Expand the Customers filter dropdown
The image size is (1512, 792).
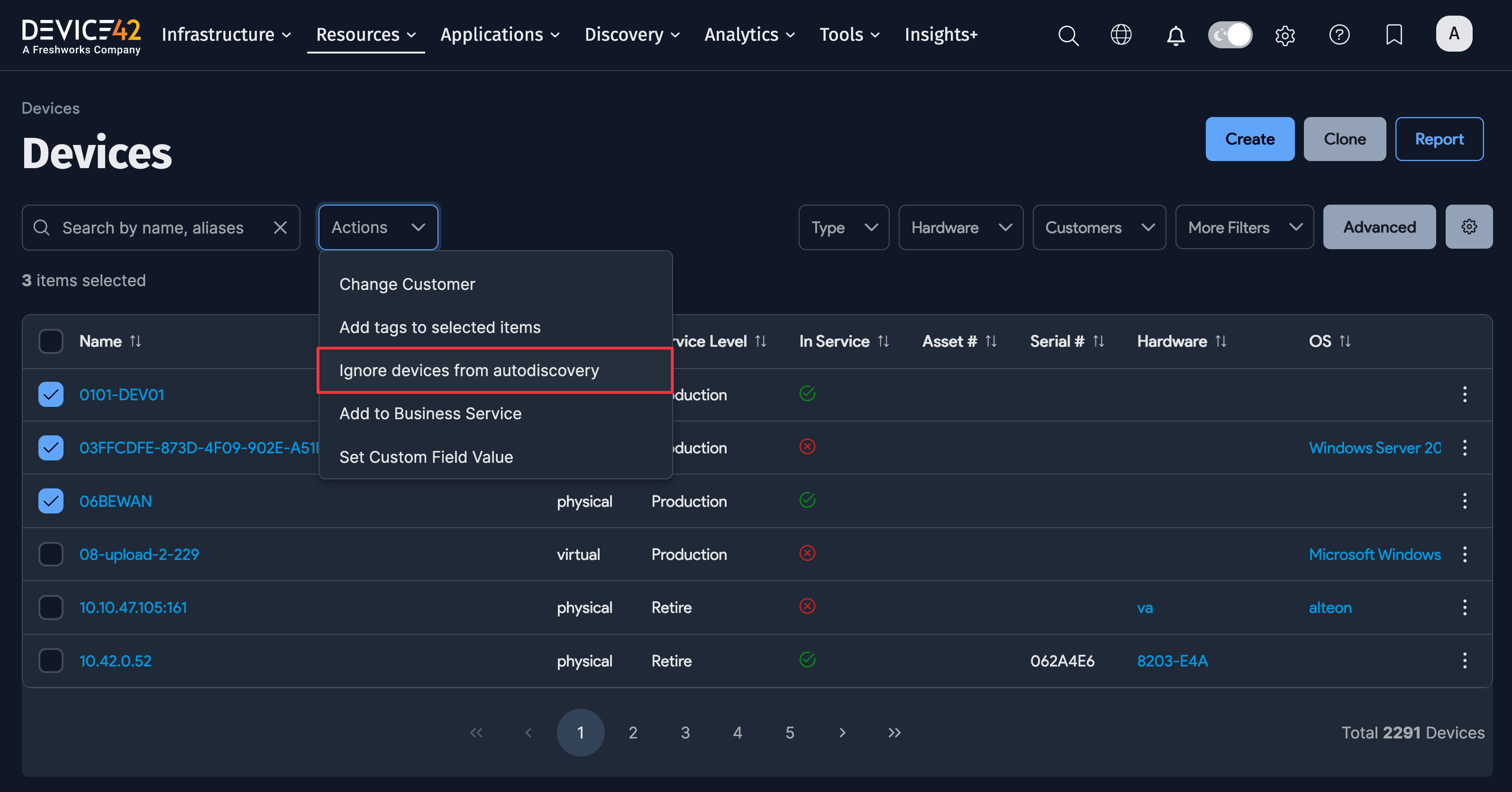1099,228
